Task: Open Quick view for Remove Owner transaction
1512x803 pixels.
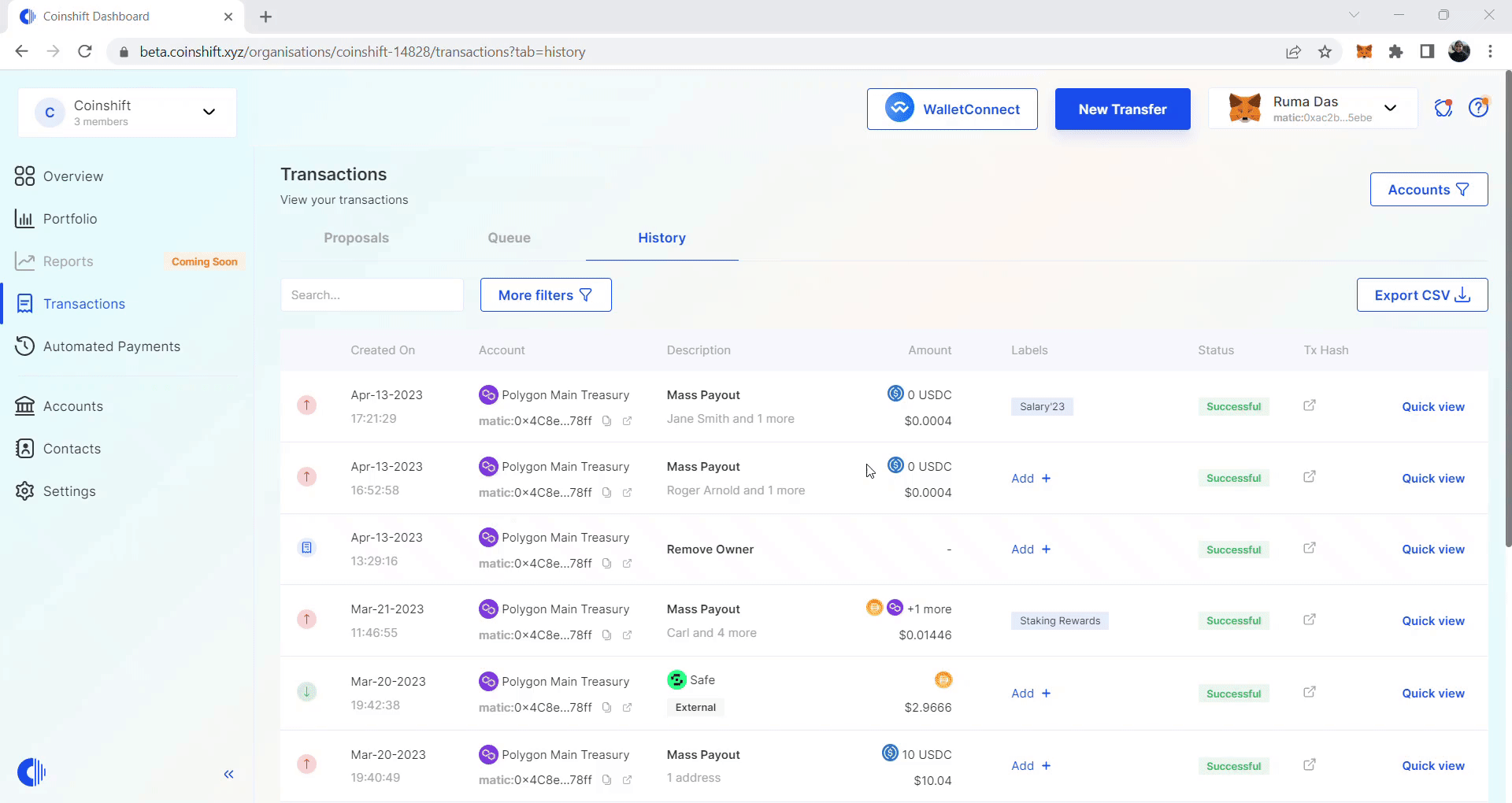Action: pos(1432,550)
